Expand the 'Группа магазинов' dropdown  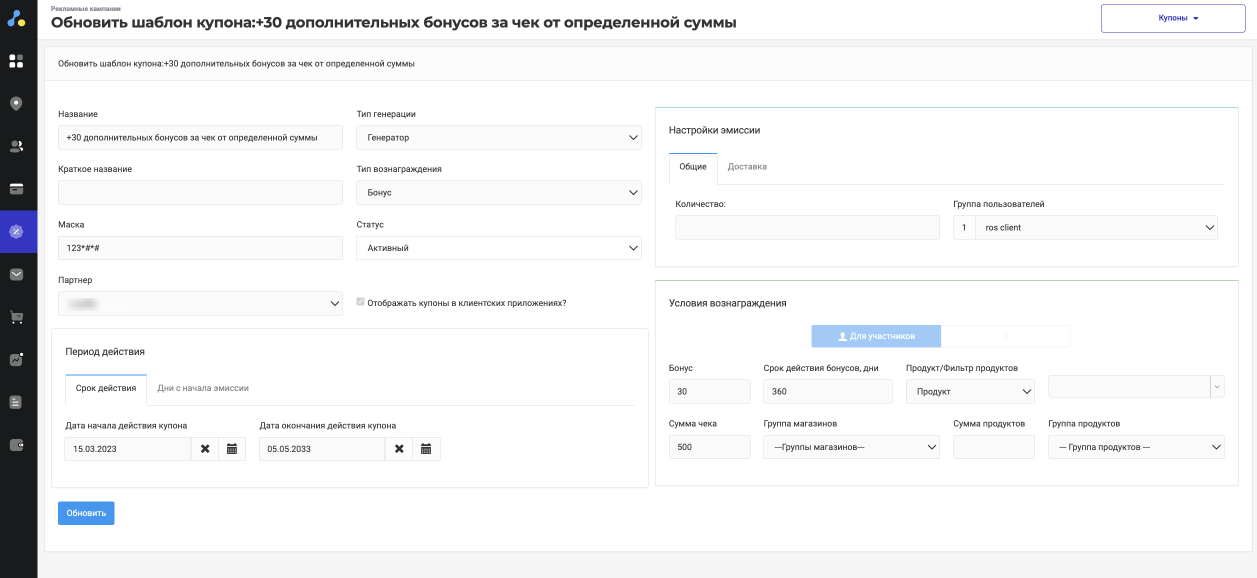pyautogui.click(x=851, y=447)
